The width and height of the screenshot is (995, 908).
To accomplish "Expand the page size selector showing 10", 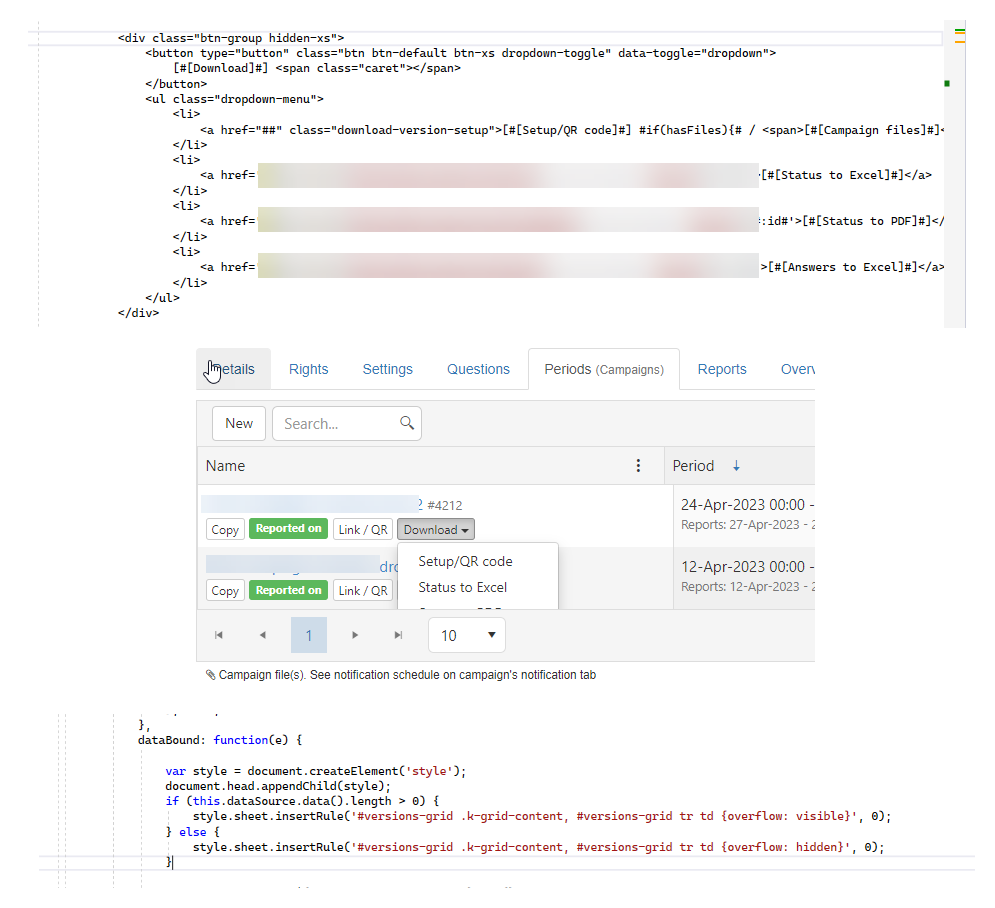I will click(466, 635).
